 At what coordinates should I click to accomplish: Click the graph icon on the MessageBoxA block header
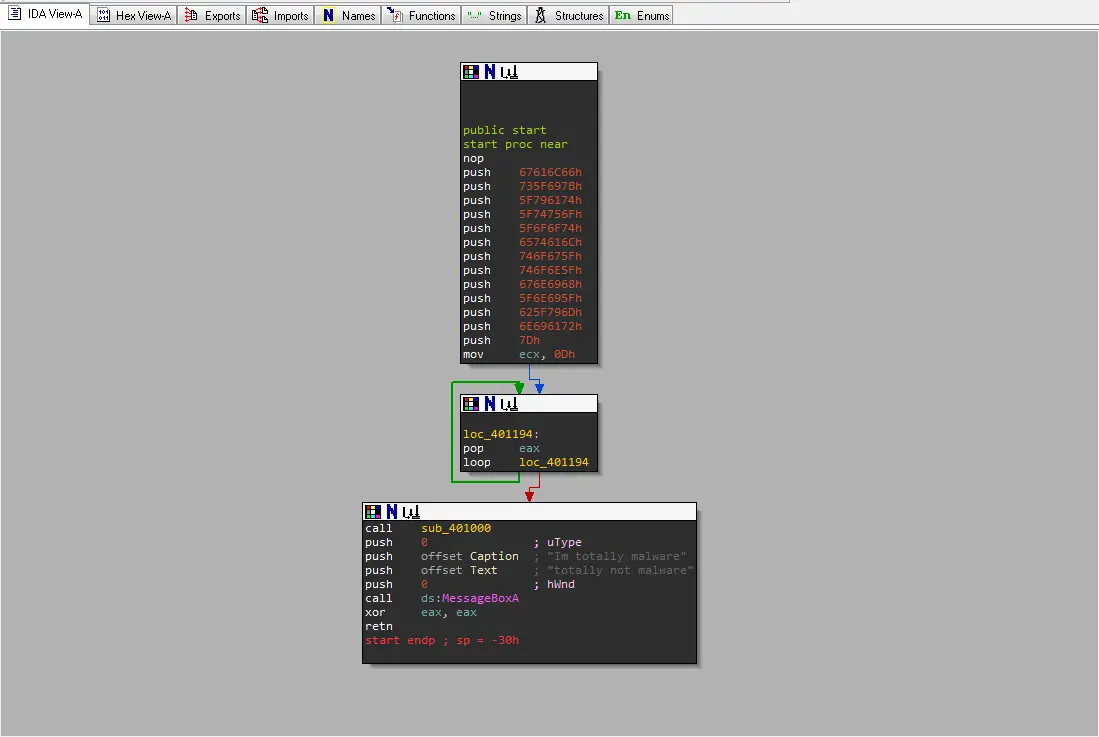pos(412,512)
